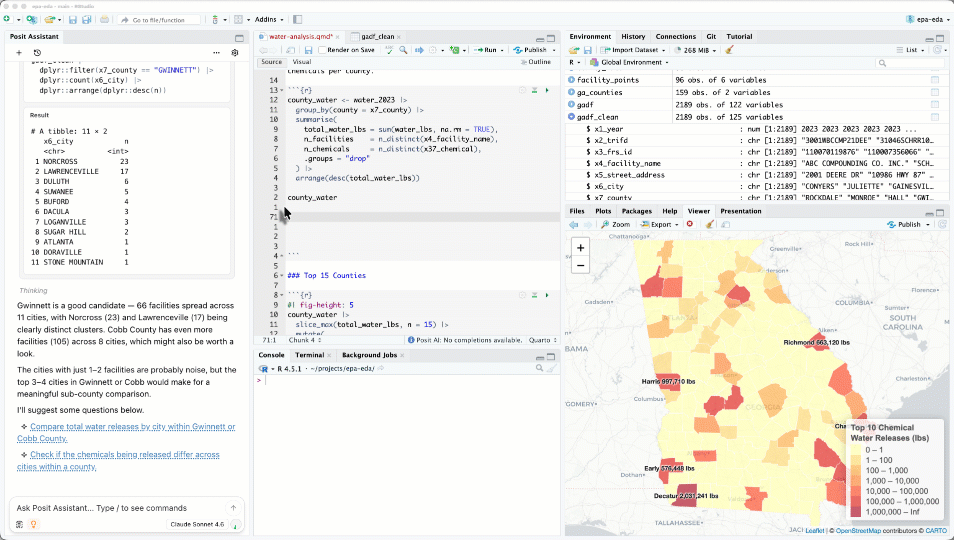The height and width of the screenshot is (540, 954).
Task: Publish document from editor toolbar
Action: coord(530,50)
